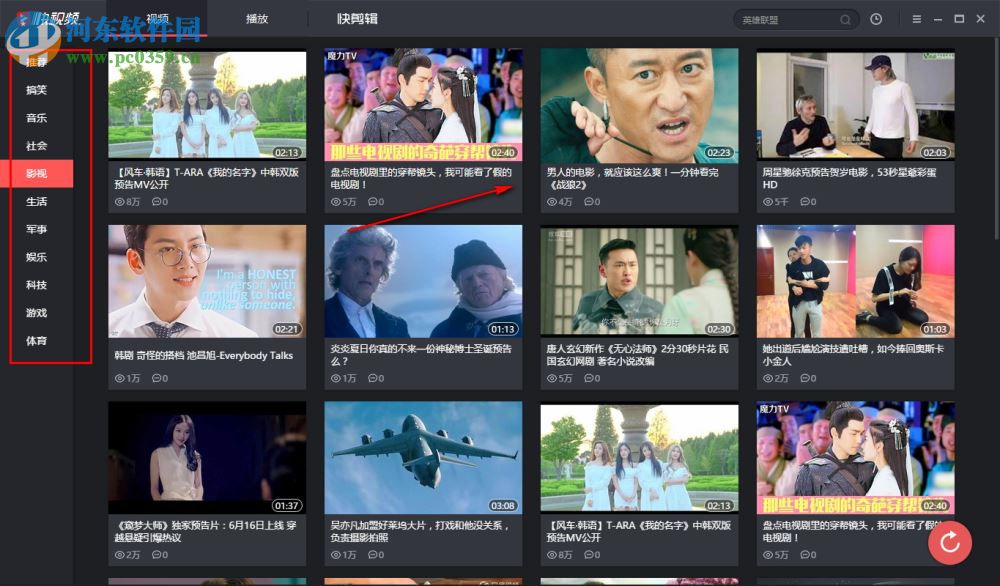
Task: Click the circular refresh button at bottom right
Action: click(x=950, y=542)
